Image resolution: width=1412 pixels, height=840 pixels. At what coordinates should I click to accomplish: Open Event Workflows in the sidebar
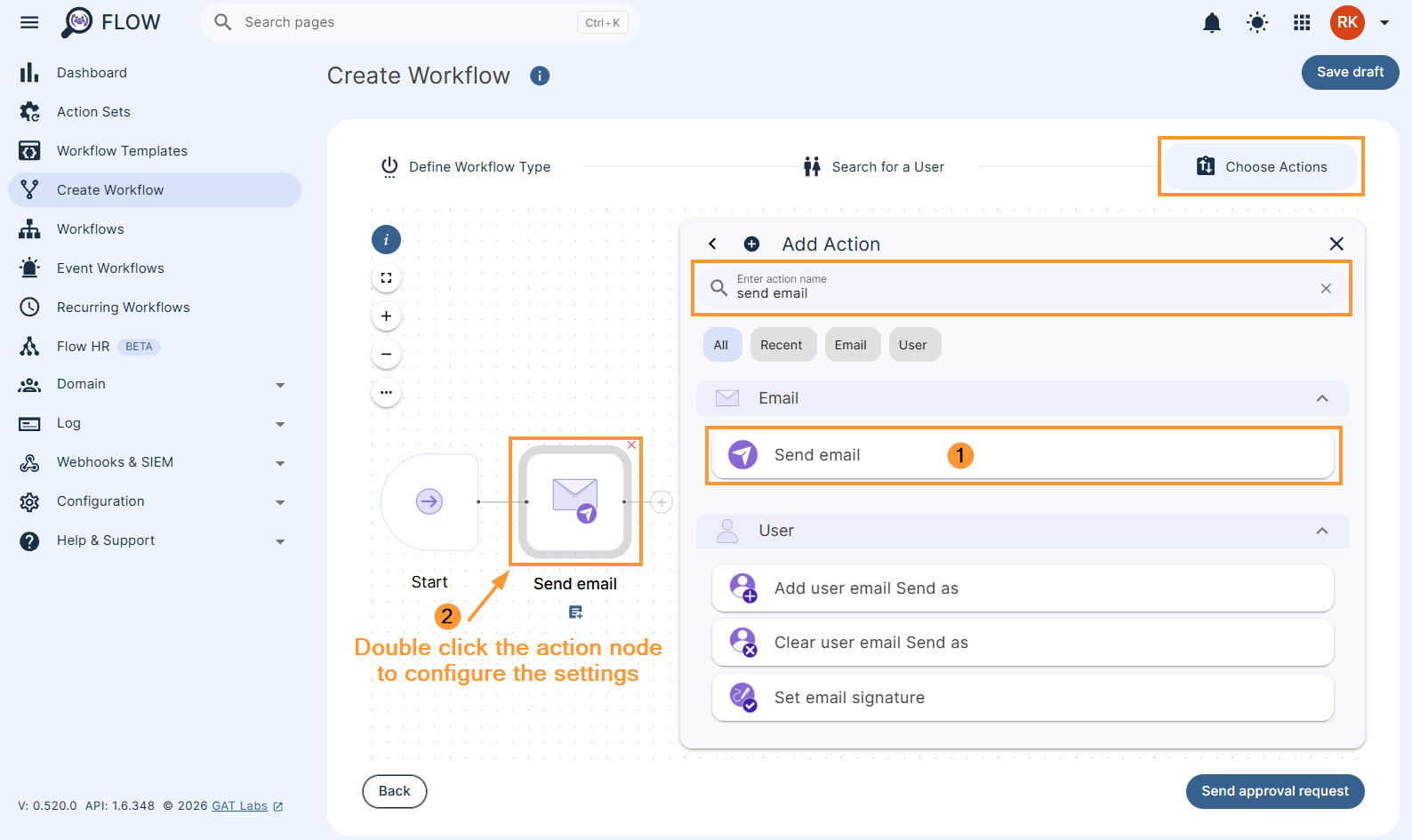click(155, 268)
